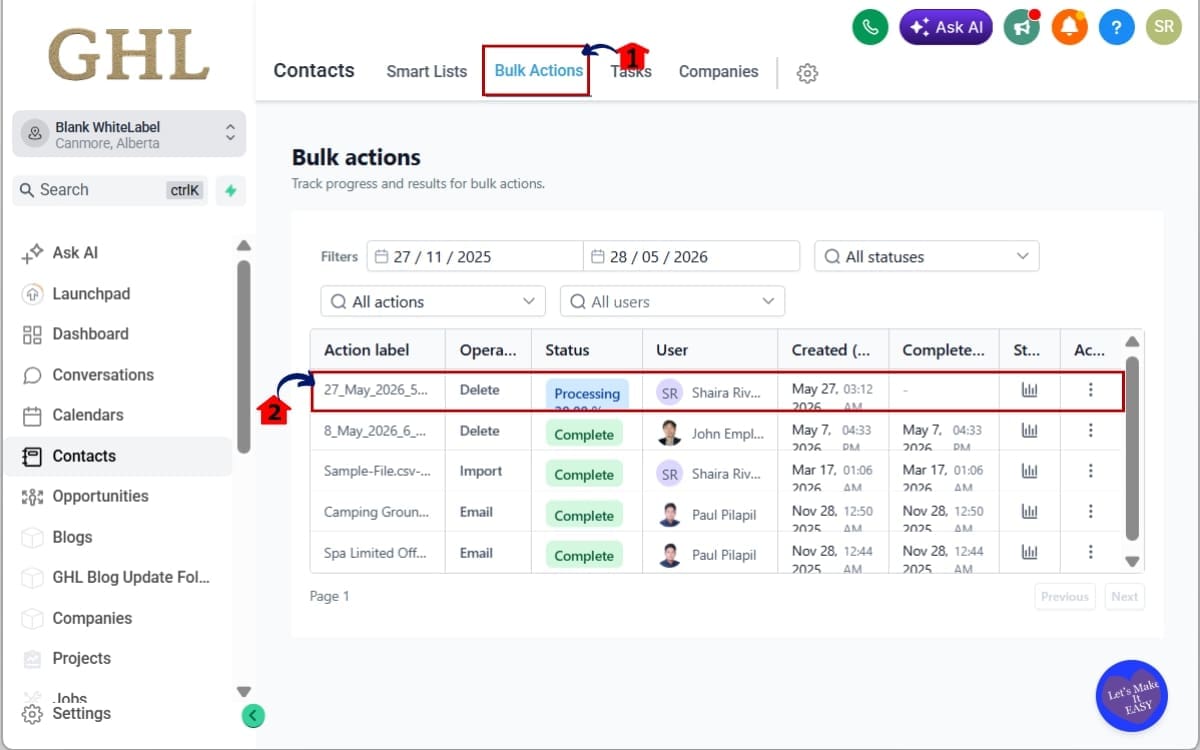
Task: Open the SR user avatar menu
Action: (x=1164, y=27)
